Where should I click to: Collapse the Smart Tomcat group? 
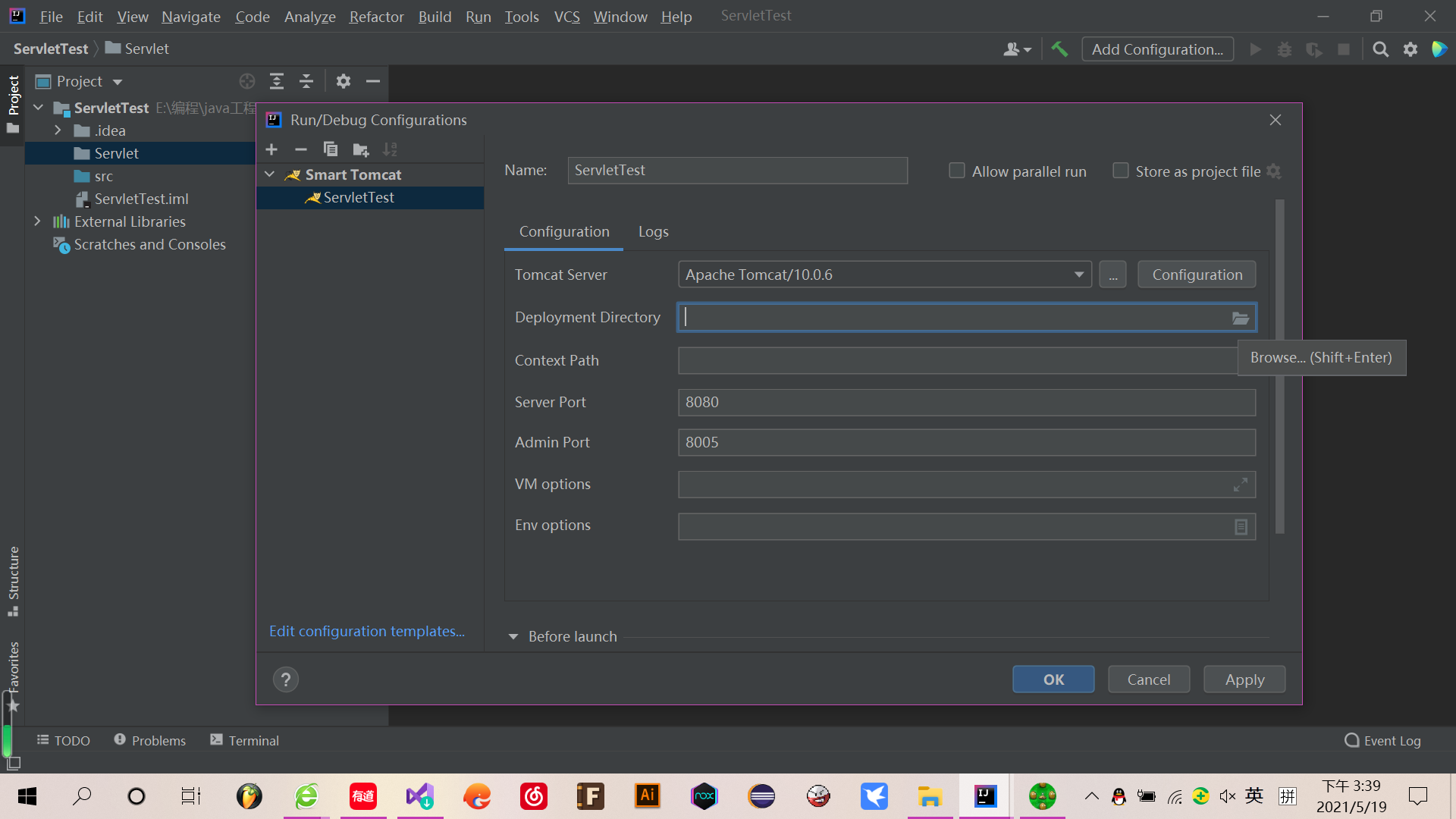click(268, 174)
